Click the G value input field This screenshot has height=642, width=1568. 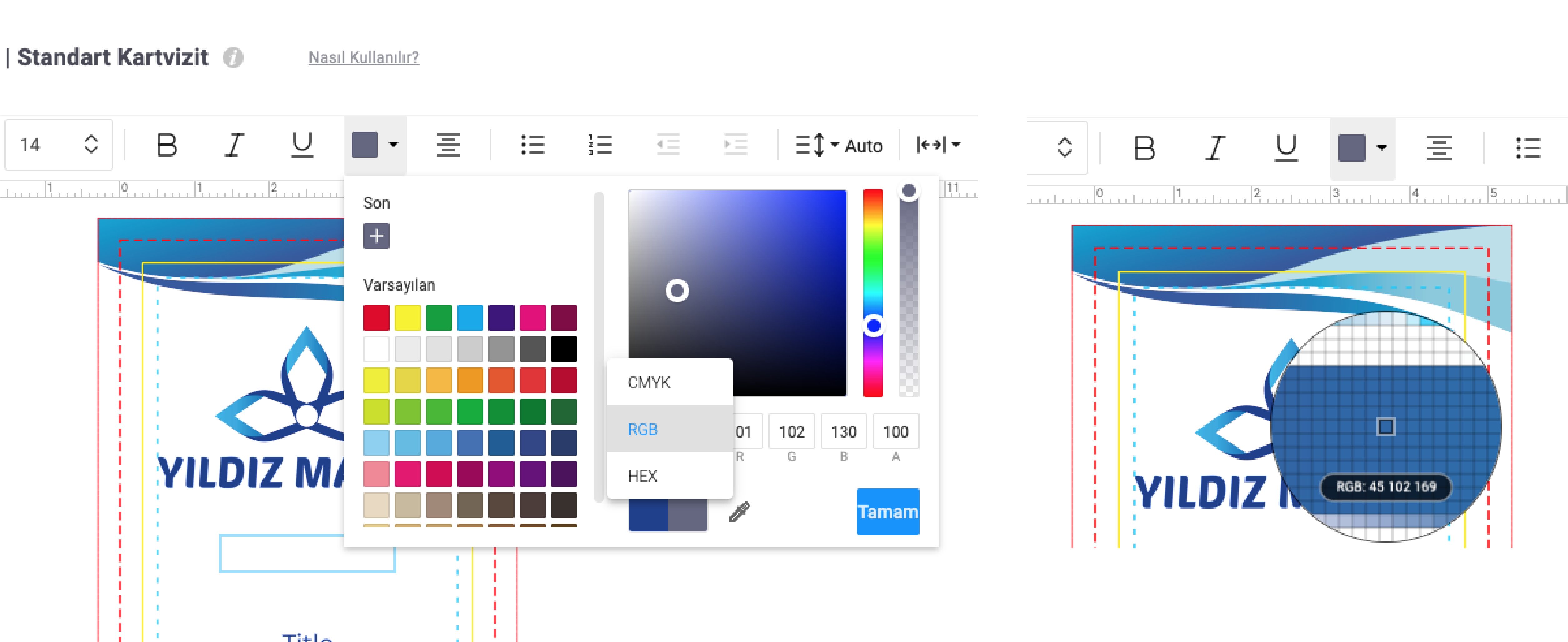(x=791, y=431)
